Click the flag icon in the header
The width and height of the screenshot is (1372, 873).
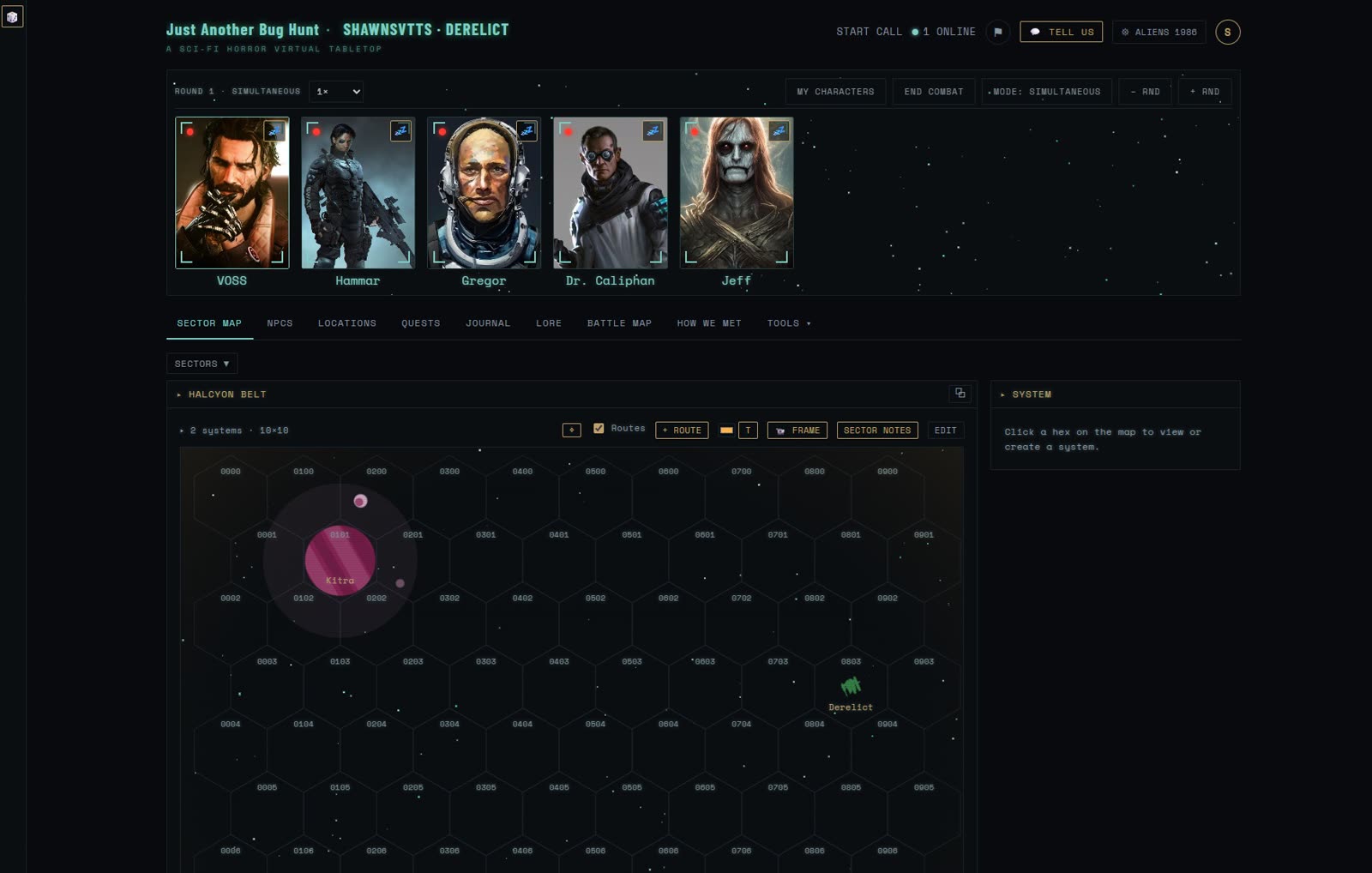tap(997, 32)
